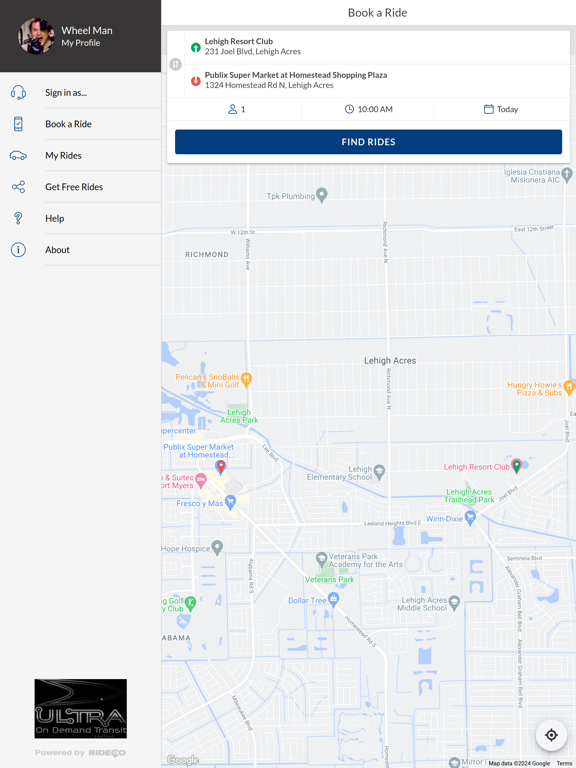The height and width of the screenshot is (768, 576).
Task: Open My Profile link under Wheel Man
Action: point(81,43)
